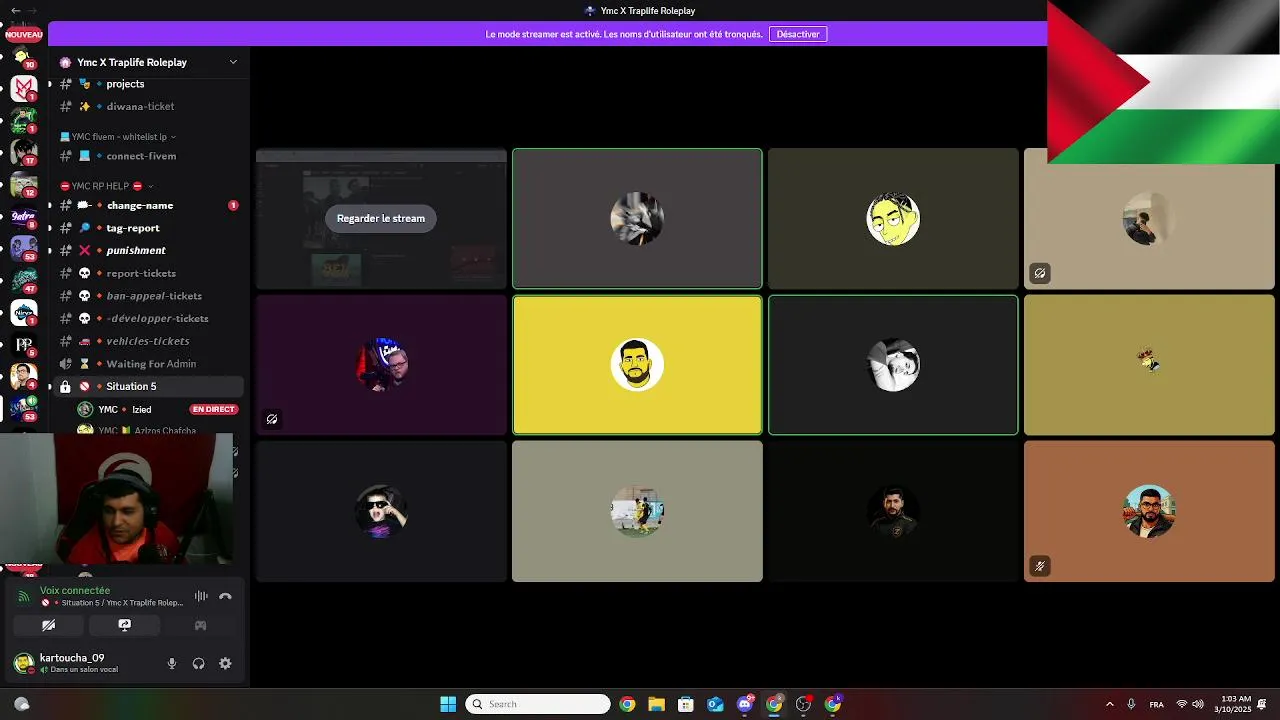1280x720 pixels.
Task: Deafen audio with the headphones icon
Action: [198, 663]
